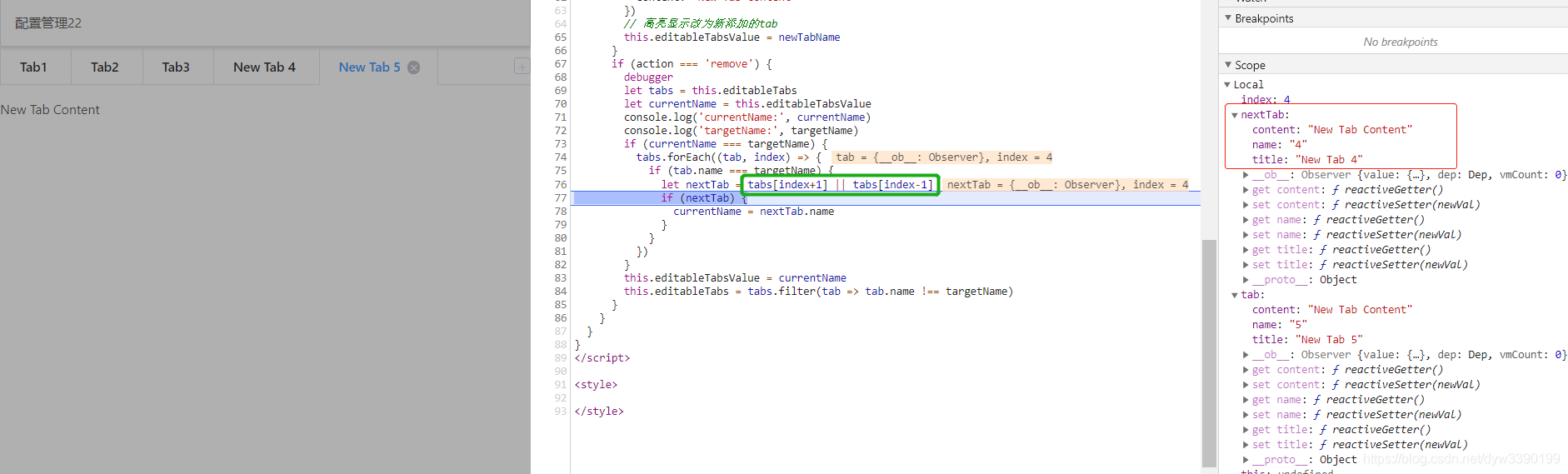1568x474 pixels.
Task: Click the <style> opening tag line
Action: pos(596,385)
